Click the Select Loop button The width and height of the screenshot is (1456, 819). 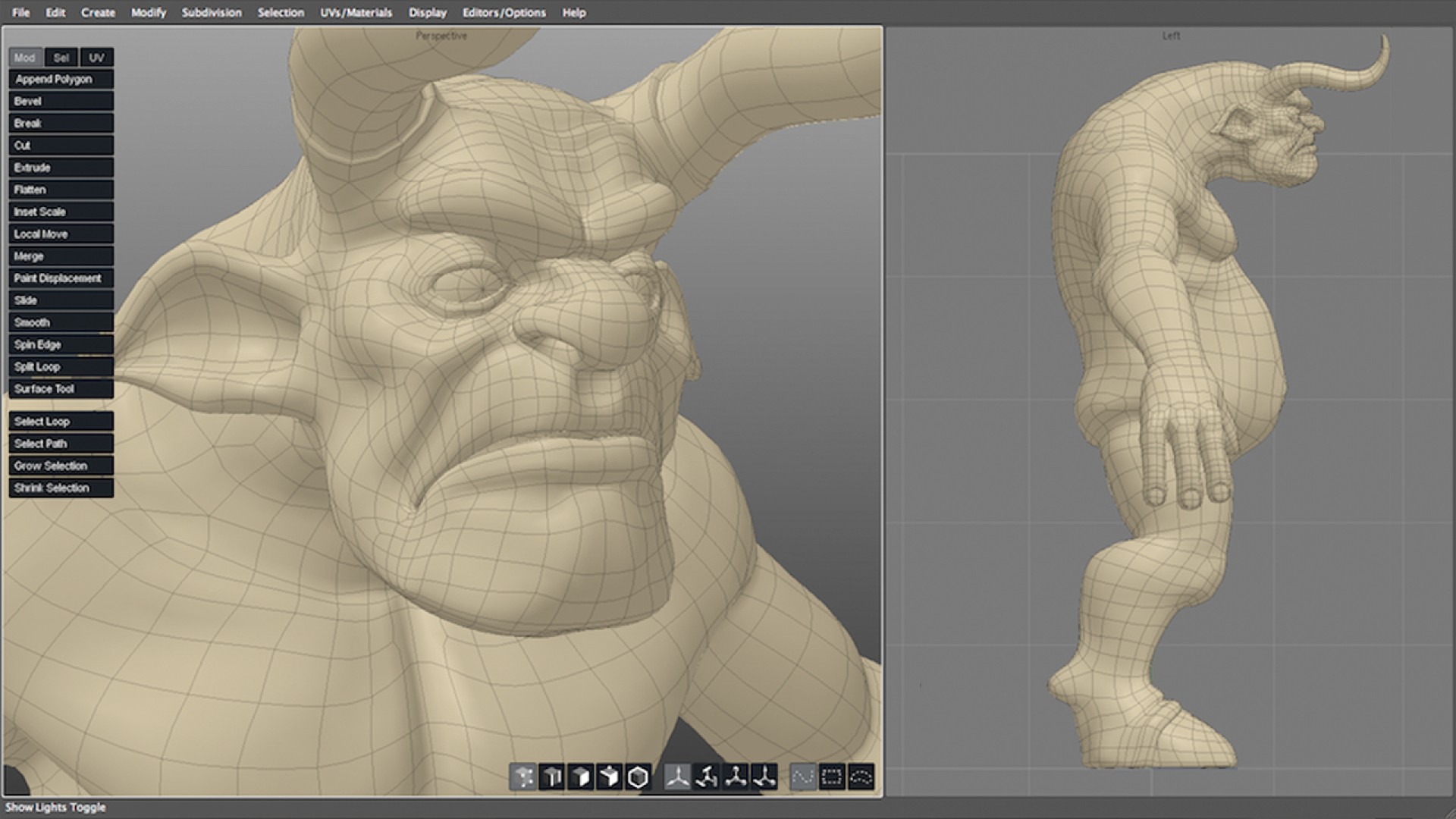coord(61,422)
